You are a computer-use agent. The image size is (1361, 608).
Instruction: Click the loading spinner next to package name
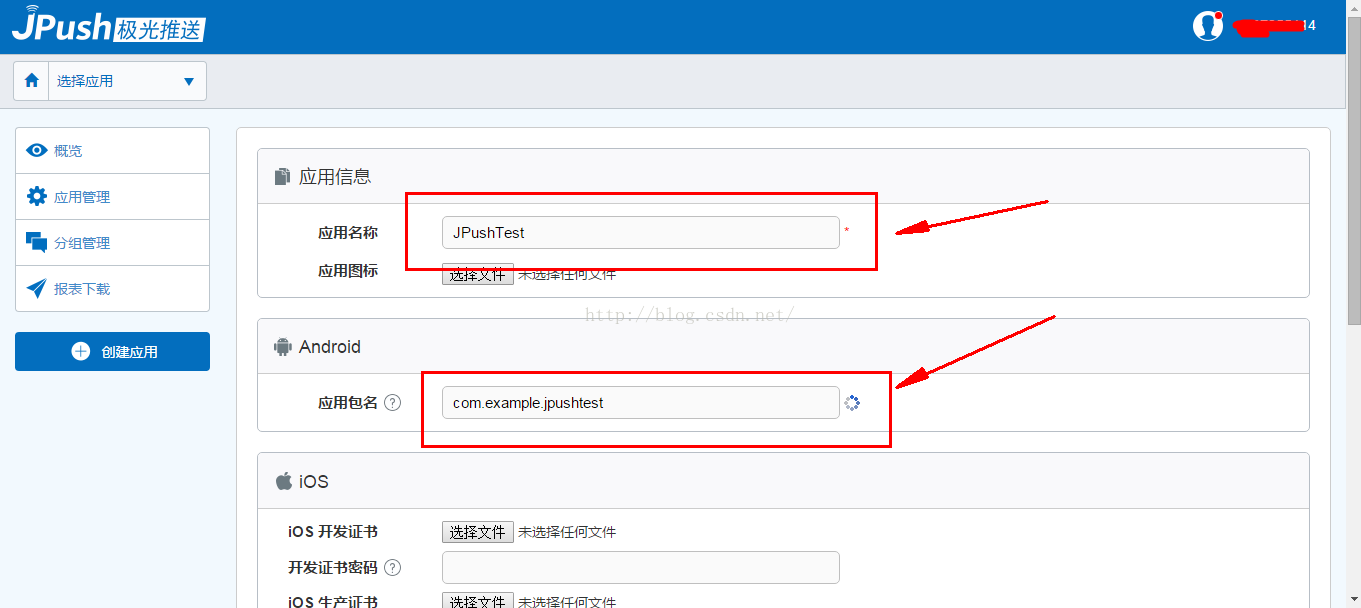click(x=852, y=403)
